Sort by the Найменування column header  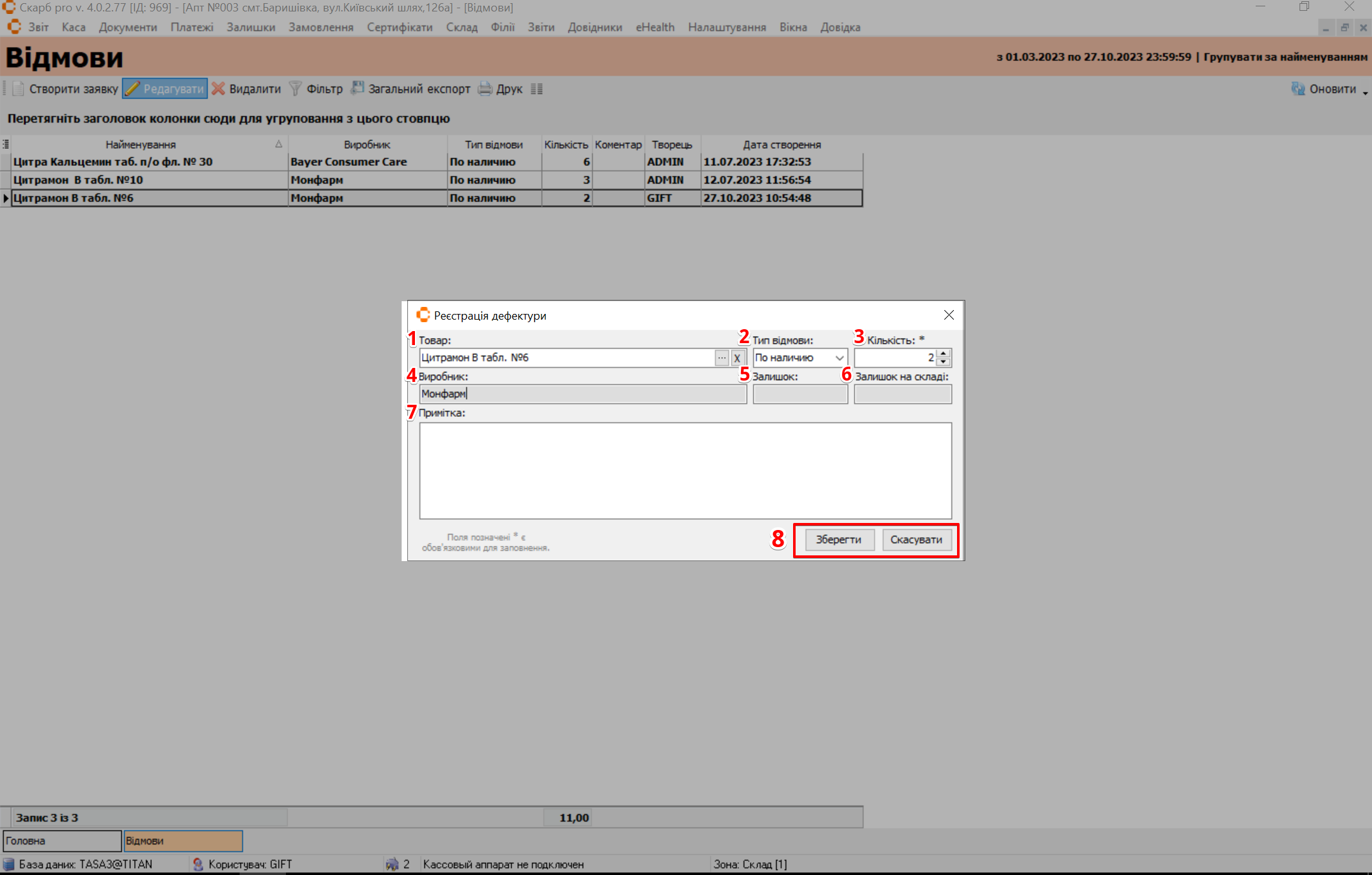[141, 145]
